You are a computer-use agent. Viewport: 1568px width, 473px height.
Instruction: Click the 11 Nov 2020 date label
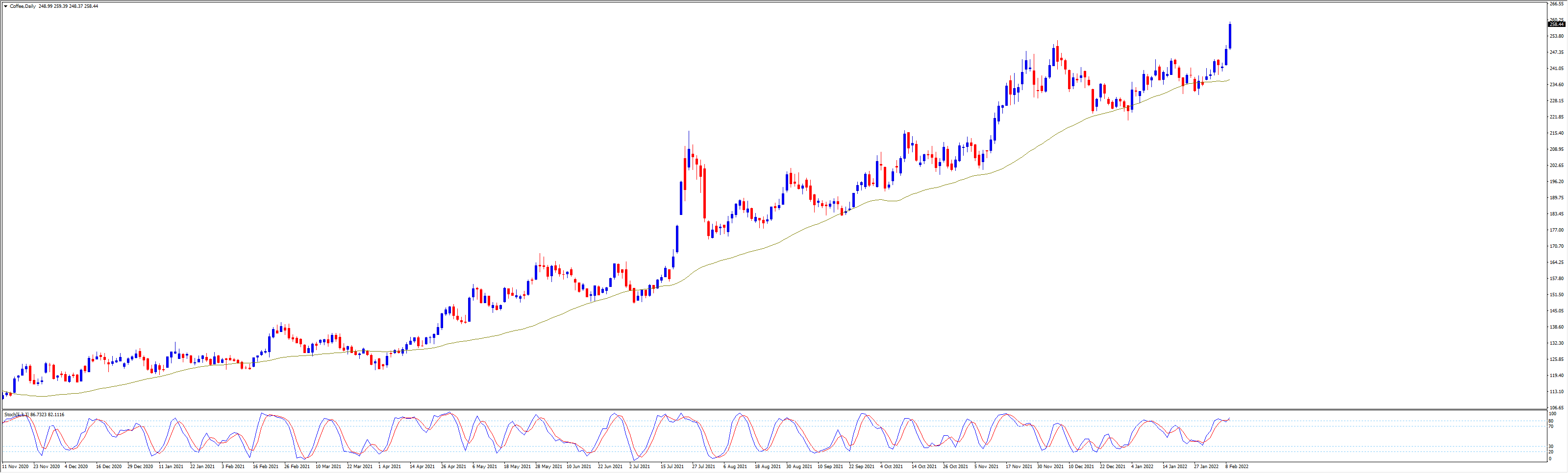coord(15,467)
